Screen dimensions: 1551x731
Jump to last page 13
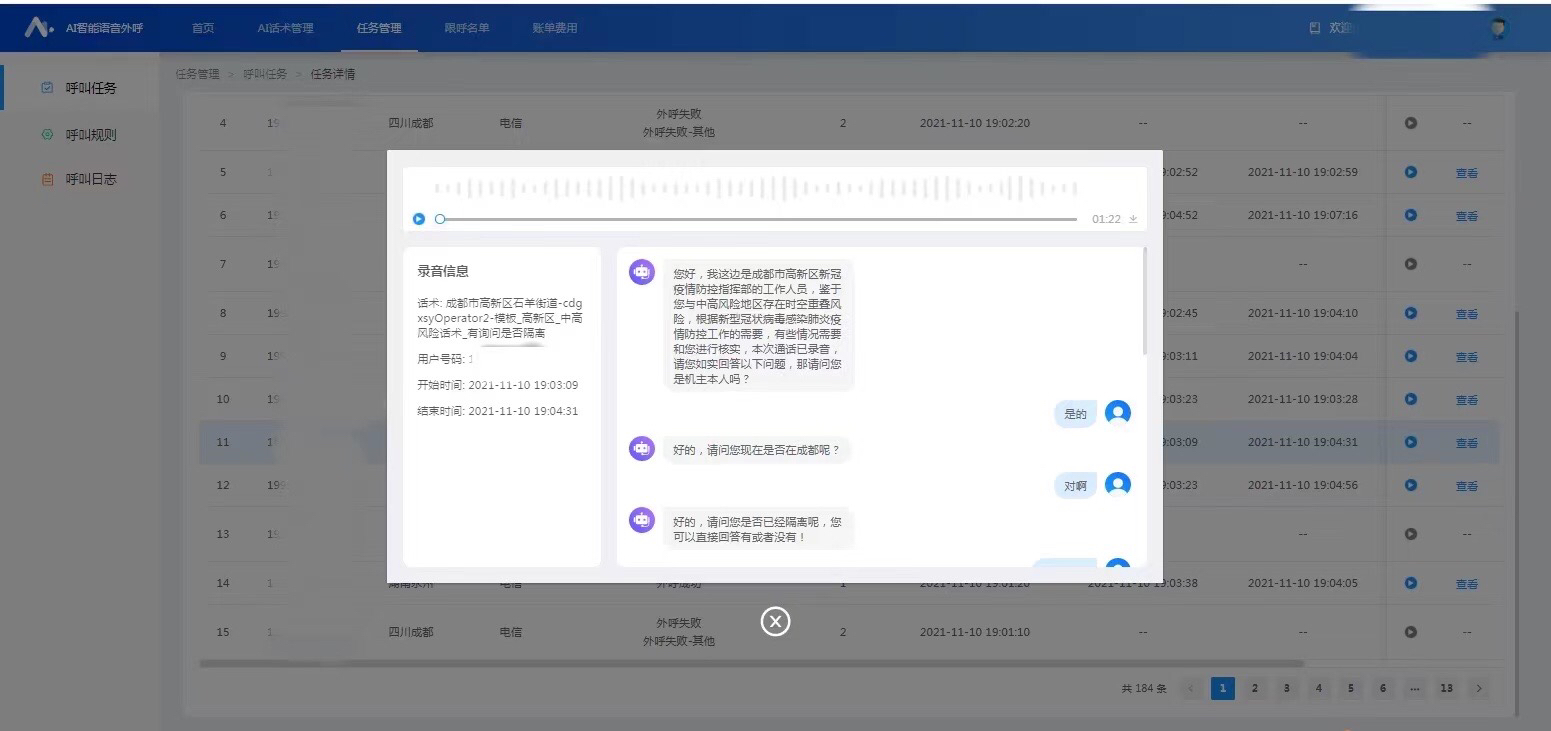[x=1446, y=688]
